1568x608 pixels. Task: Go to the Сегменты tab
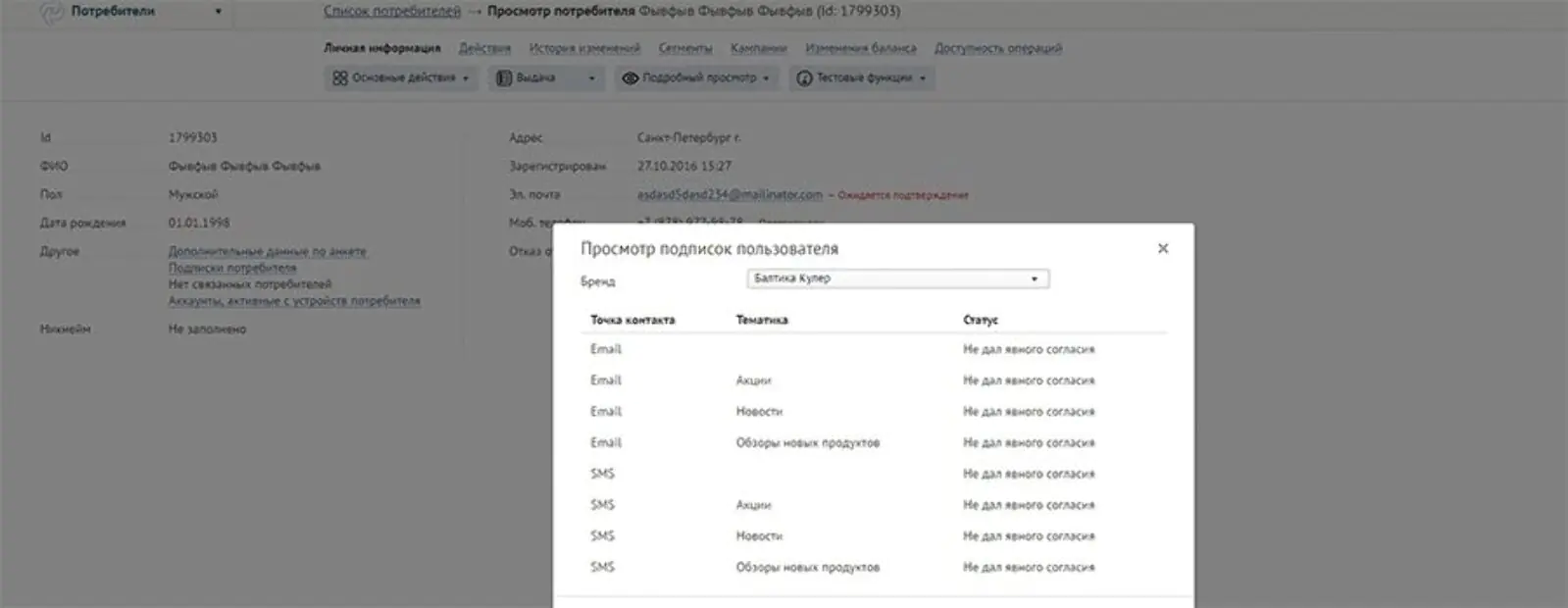[685, 48]
